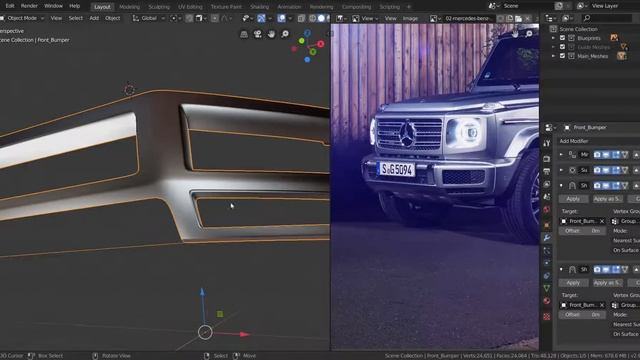Click Apply as Shape on first Shrinkwrap

pyautogui.click(x=607, y=199)
